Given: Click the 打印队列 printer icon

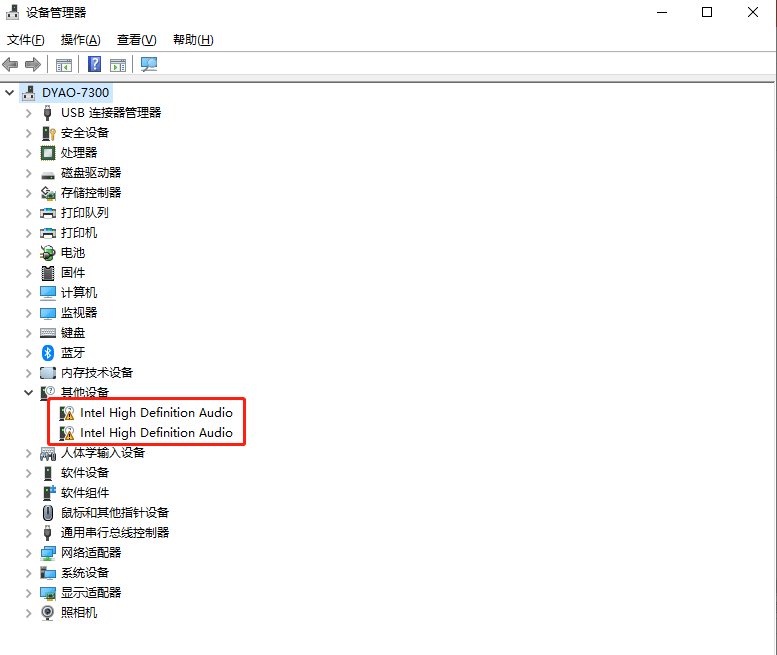Looking at the screenshot, I should click(x=48, y=213).
